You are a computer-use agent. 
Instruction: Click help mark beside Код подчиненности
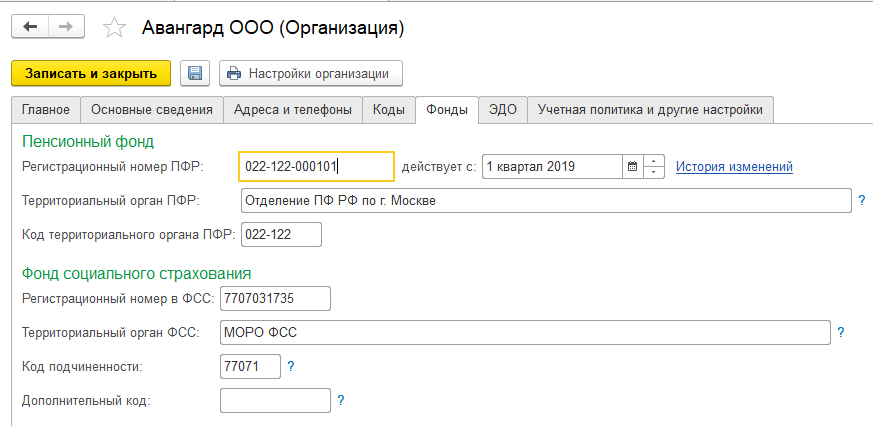291,366
